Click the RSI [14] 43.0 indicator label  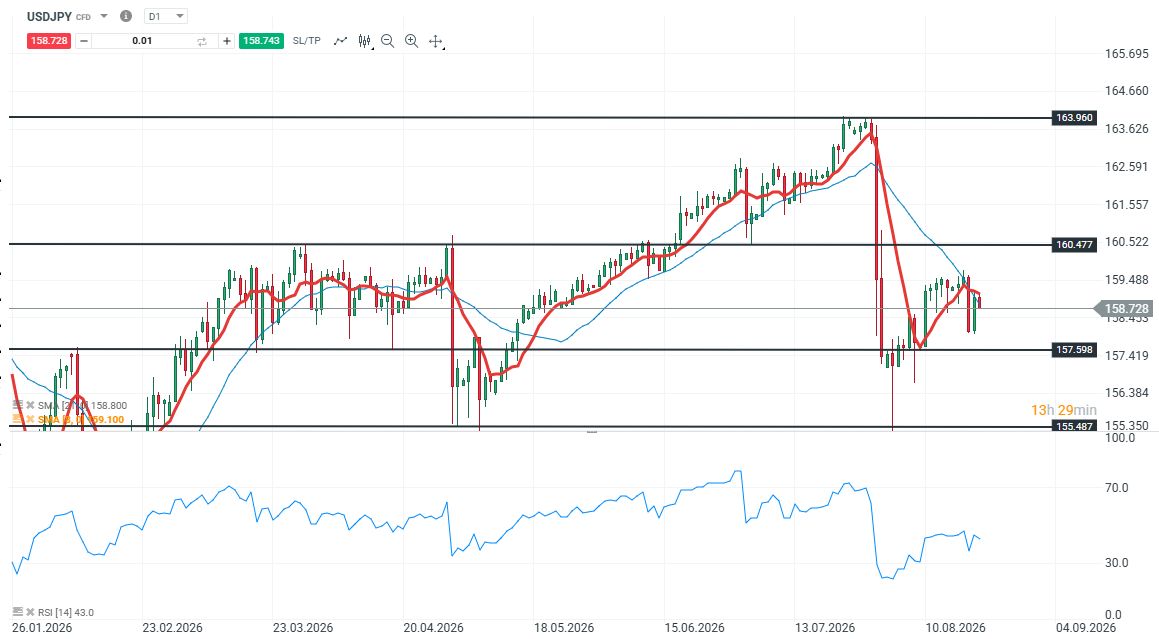66,612
